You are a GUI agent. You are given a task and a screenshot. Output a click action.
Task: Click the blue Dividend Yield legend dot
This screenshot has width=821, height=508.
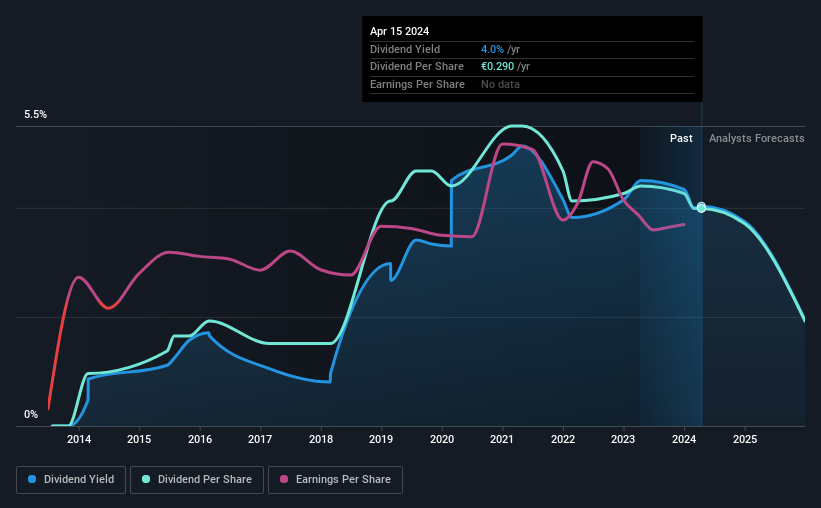pyautogui.click(x=33, y=480)
